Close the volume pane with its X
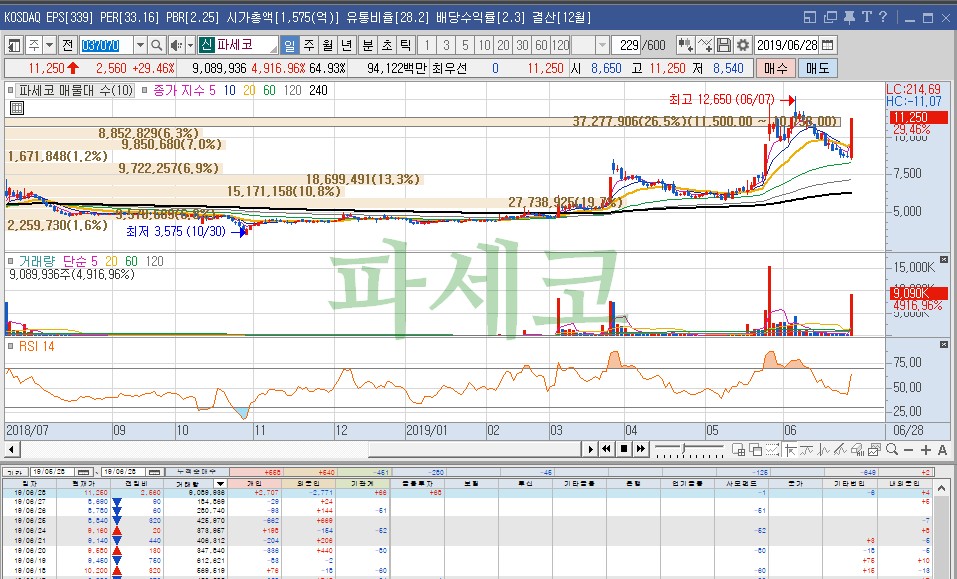Viewport: 957px width, 579px height. [944, 259]
